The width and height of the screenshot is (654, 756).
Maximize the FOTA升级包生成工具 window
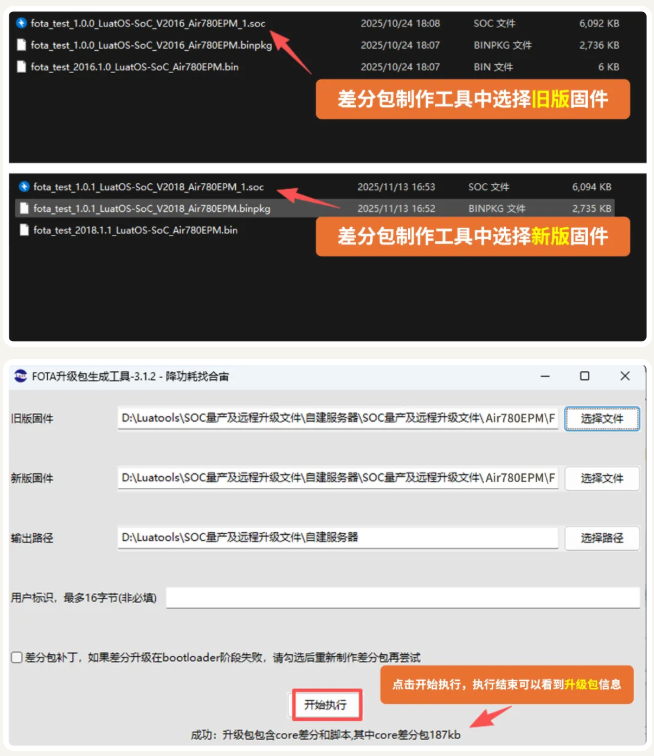coord(585,376)
